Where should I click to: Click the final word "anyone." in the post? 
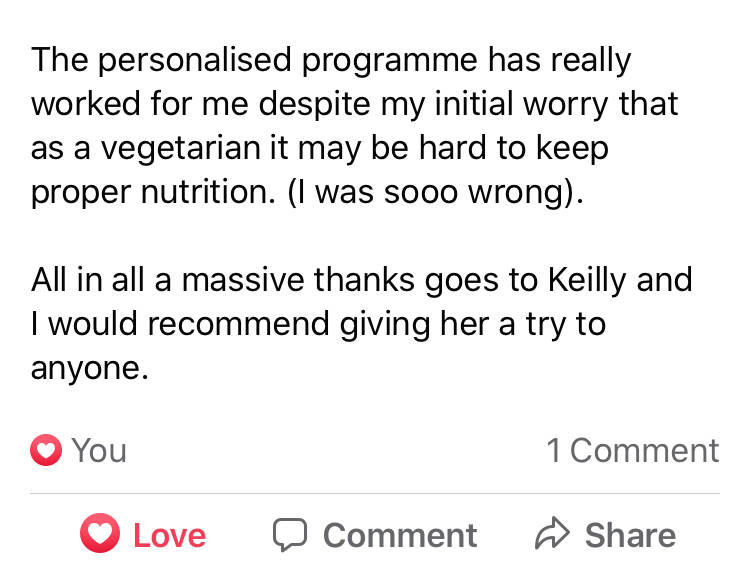click(x=90, y=367)
